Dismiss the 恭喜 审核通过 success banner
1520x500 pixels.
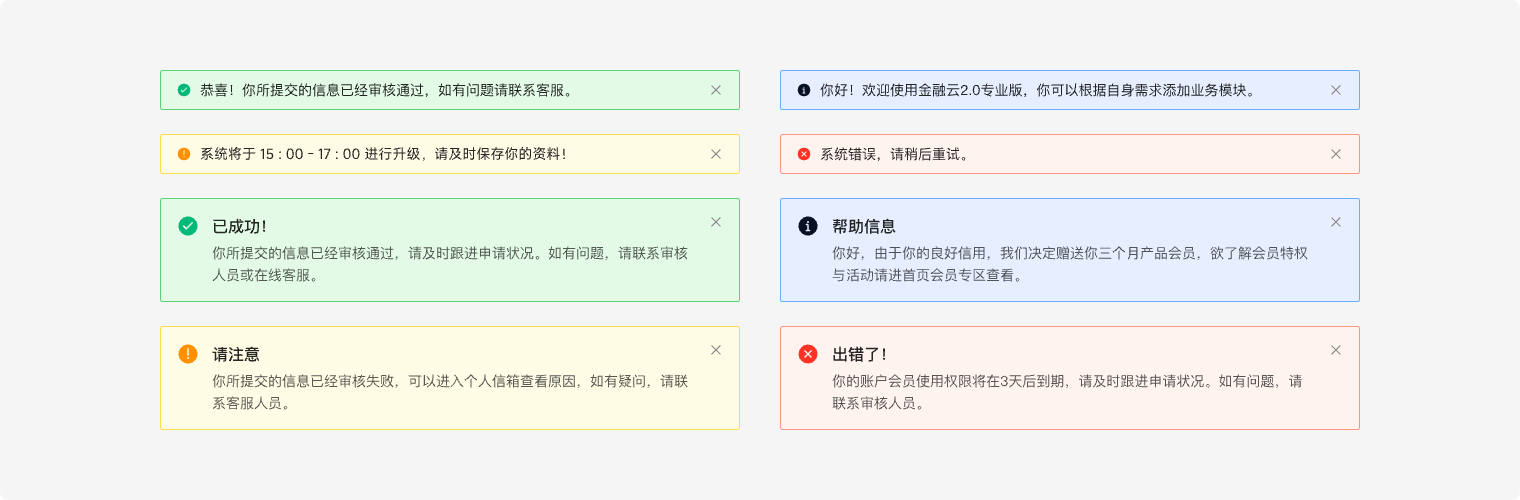[x=716, y=90]
